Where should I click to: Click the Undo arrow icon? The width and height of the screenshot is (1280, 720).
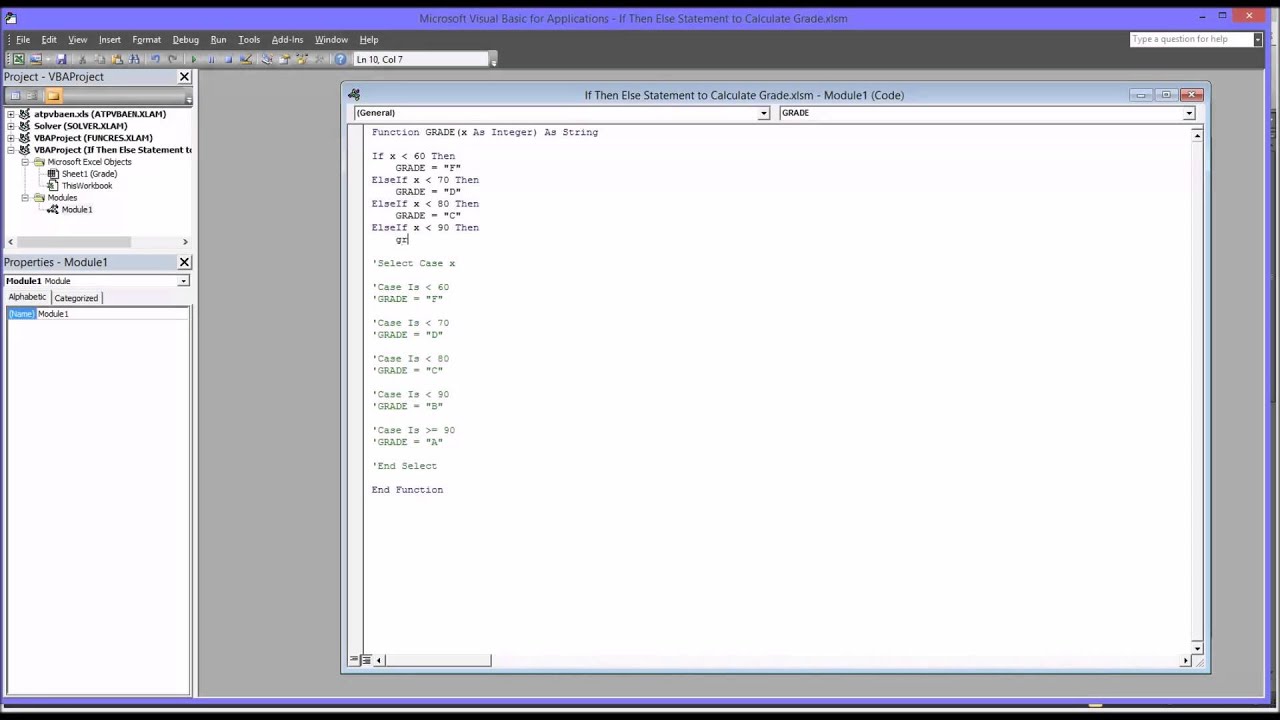pyautogui.click(x=156, y=59)
